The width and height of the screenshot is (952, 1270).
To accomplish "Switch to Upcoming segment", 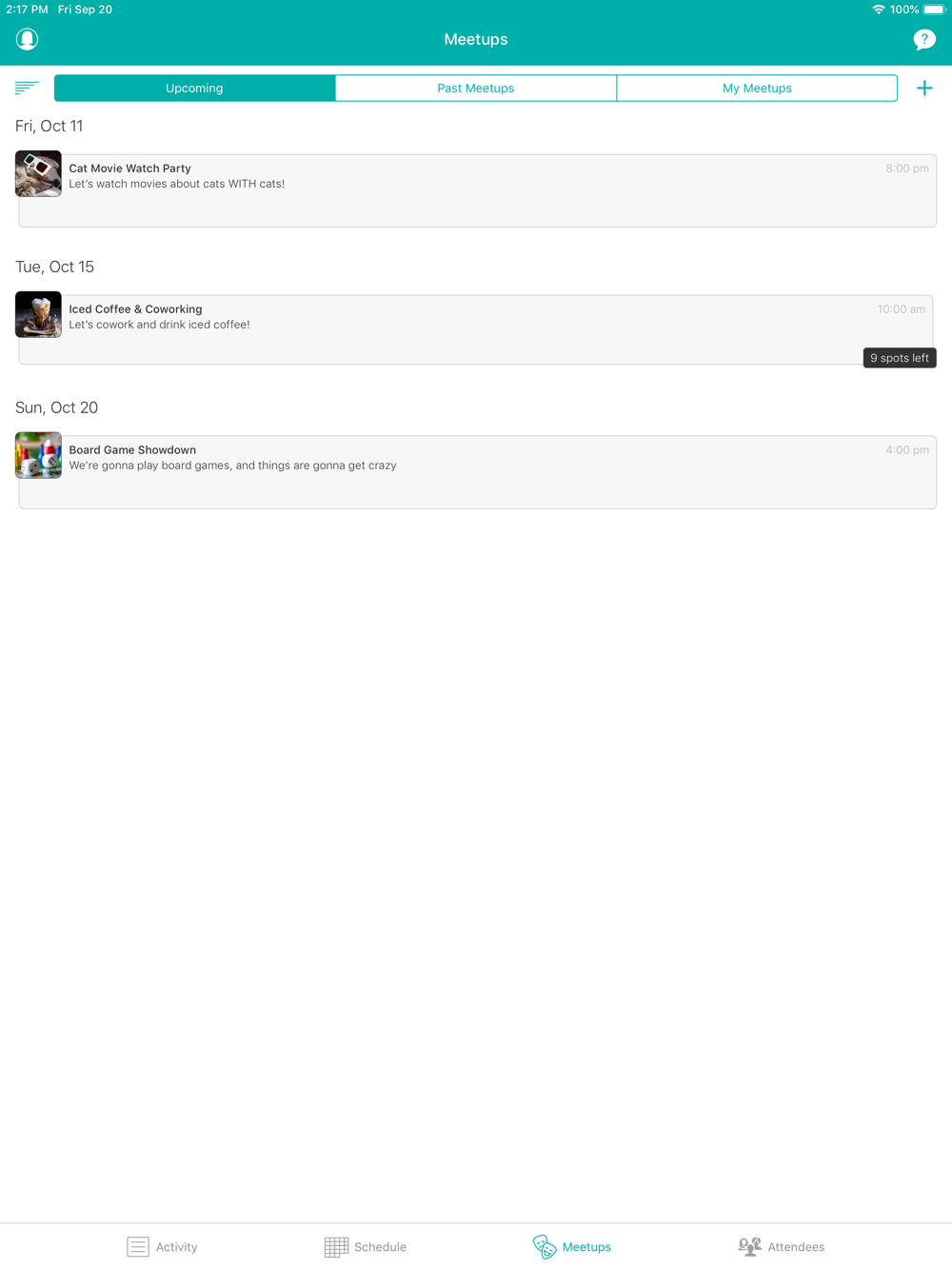I will pos(194,88).
